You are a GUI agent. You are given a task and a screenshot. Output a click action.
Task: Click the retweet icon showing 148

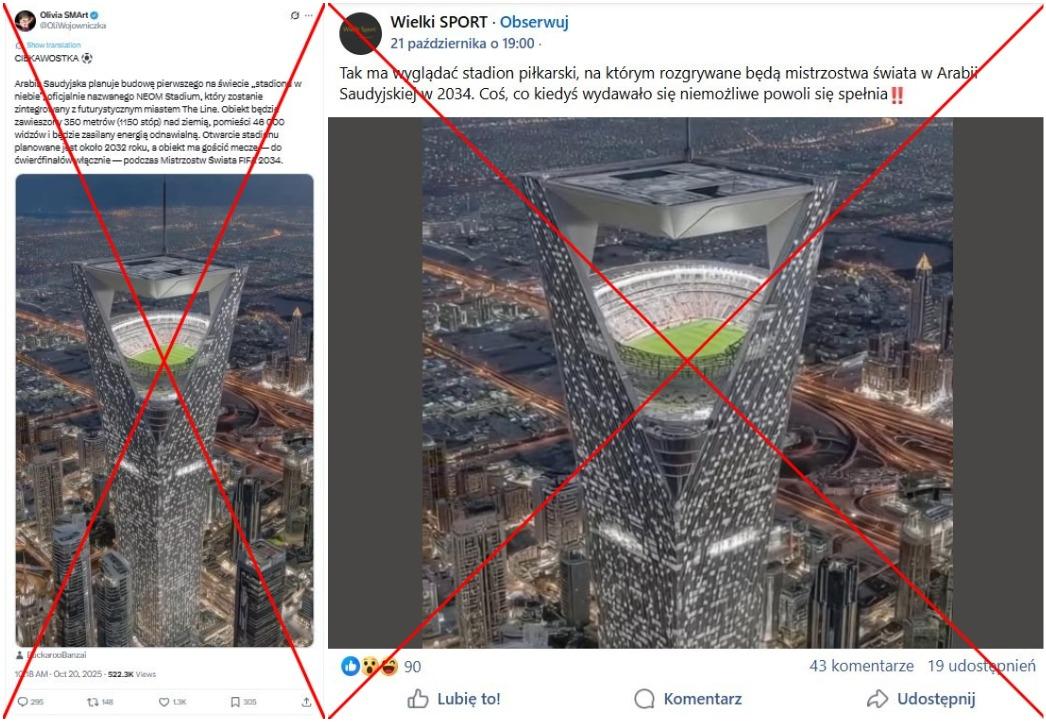coord(93,702)
